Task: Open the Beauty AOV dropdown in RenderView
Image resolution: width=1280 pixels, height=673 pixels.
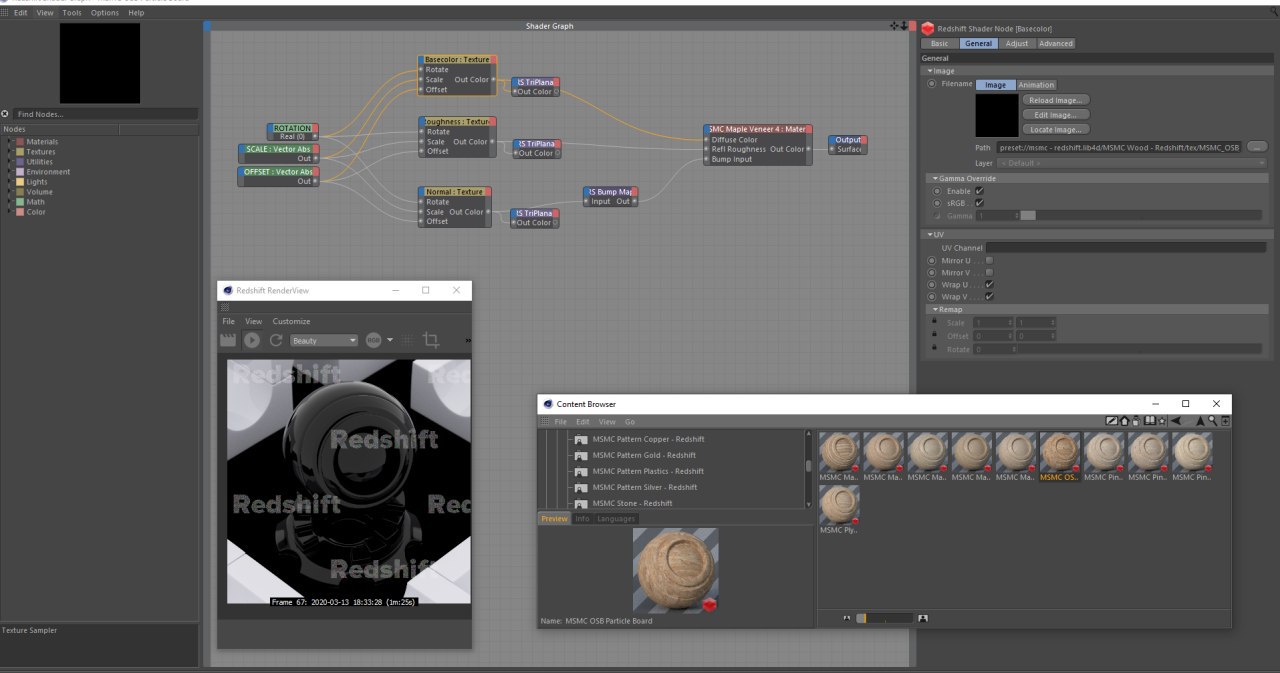Action: pos(324,340)
